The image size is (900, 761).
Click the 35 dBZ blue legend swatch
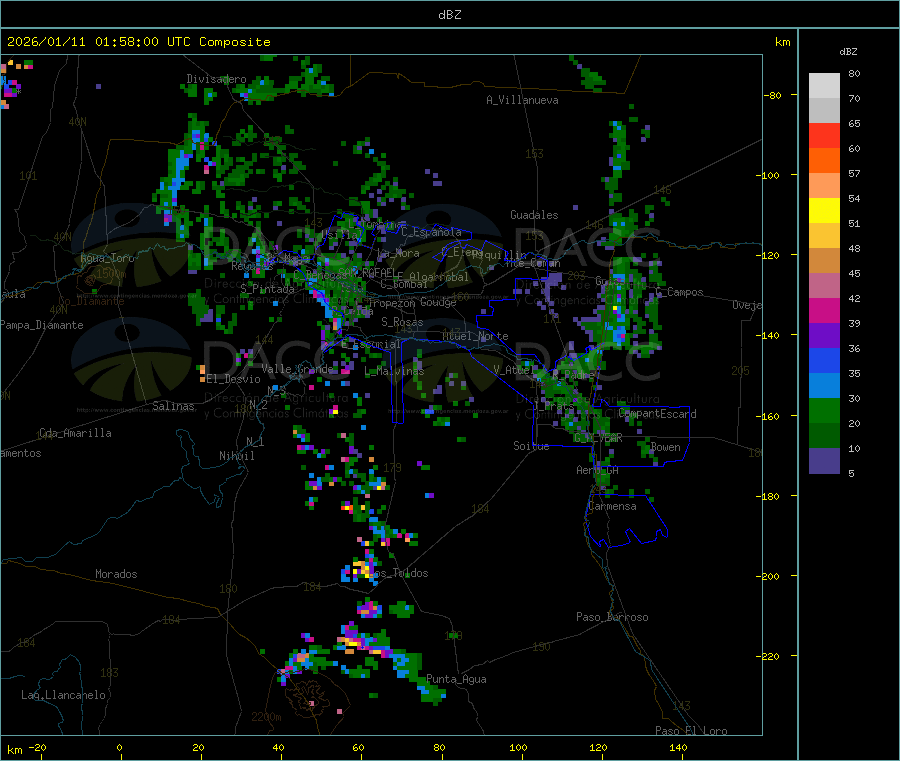pyautogui.click(x=824, y=360)
